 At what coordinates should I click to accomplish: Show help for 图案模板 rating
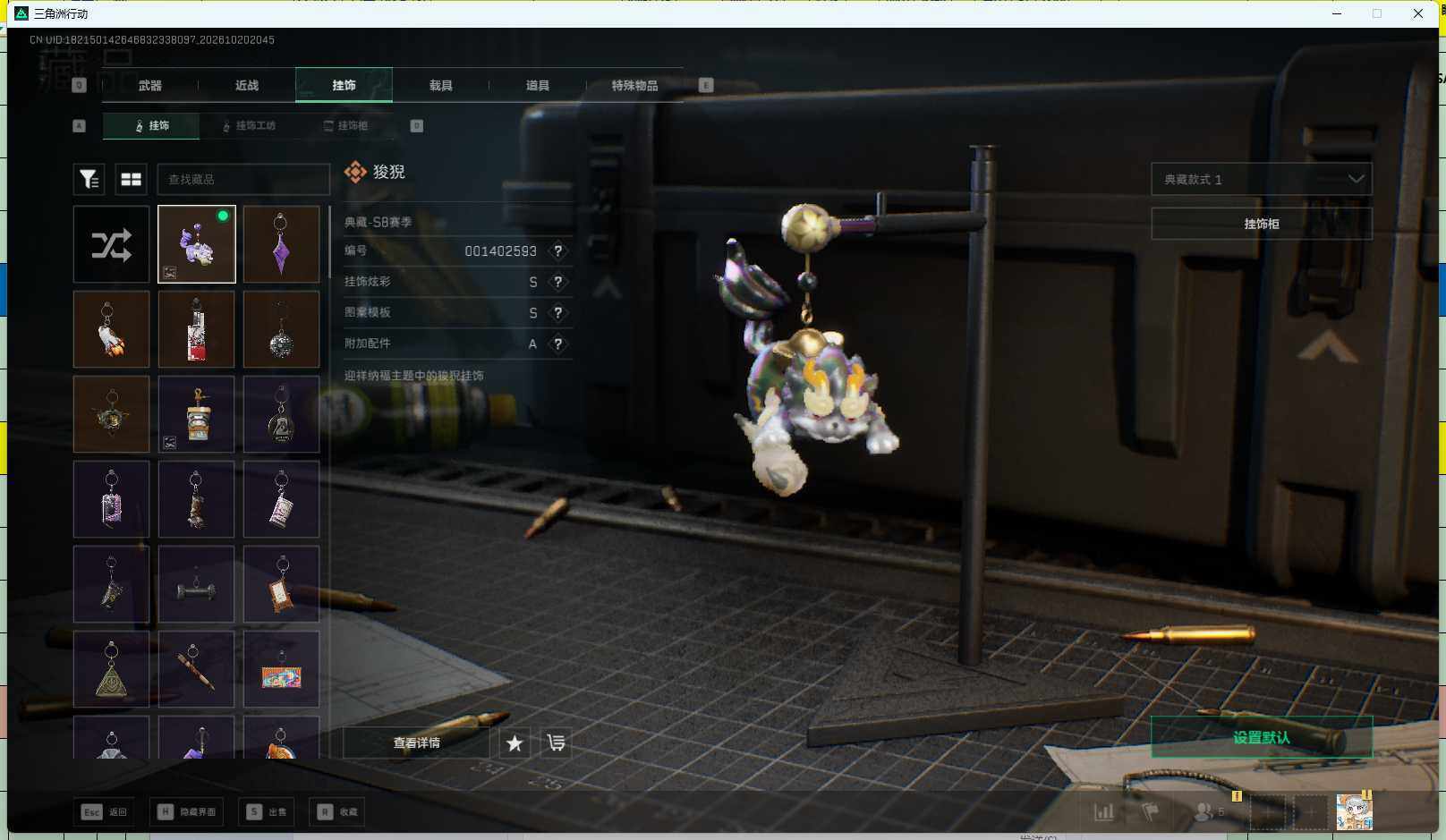pyautogui.click(x=557, y=313)
